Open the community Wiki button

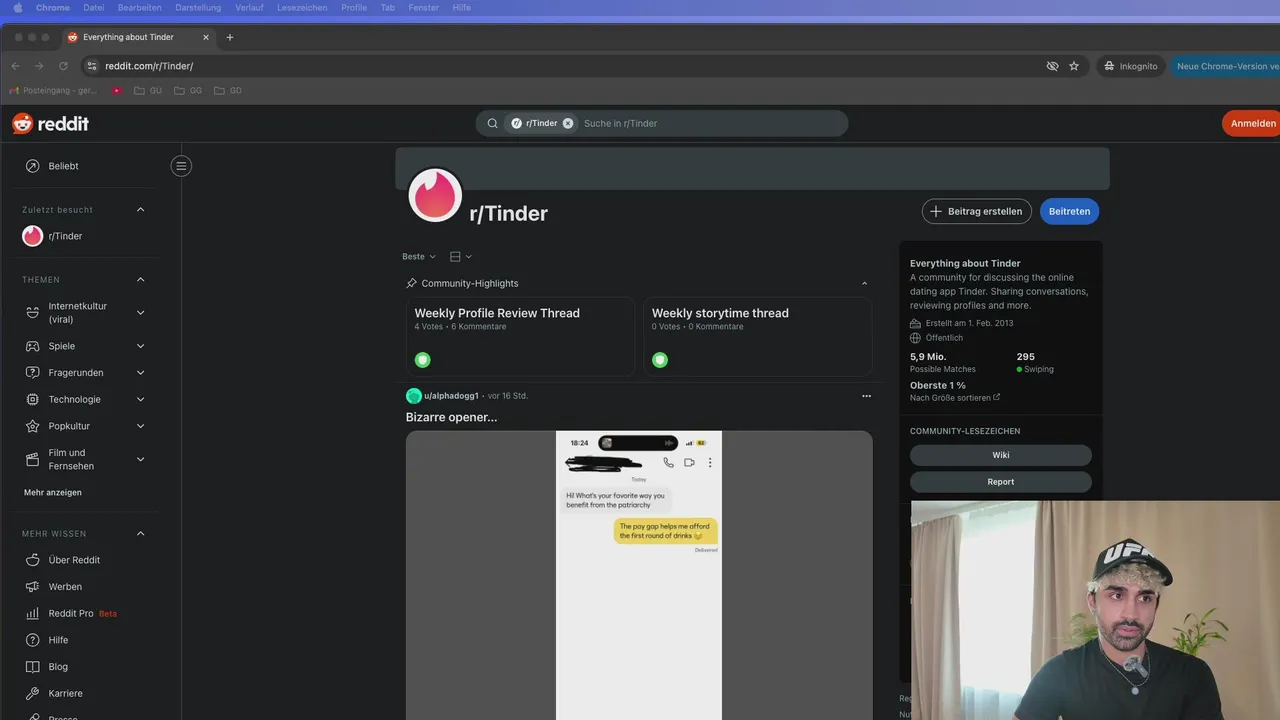tap(1000, 455)
